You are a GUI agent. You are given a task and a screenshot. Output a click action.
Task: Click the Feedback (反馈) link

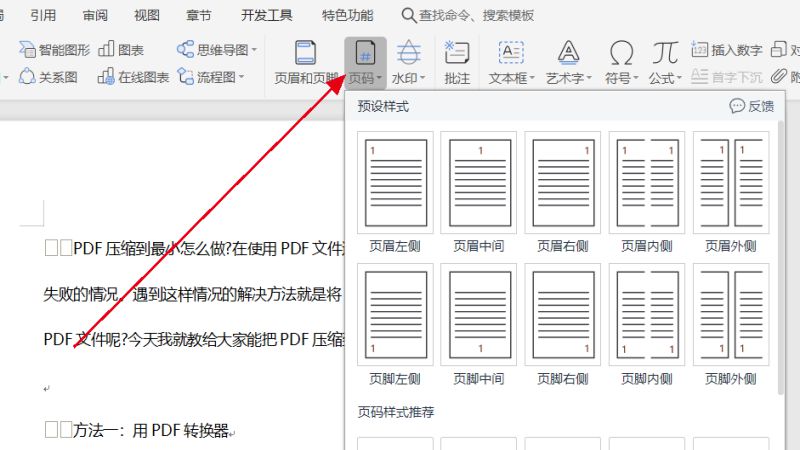point(752,106)
